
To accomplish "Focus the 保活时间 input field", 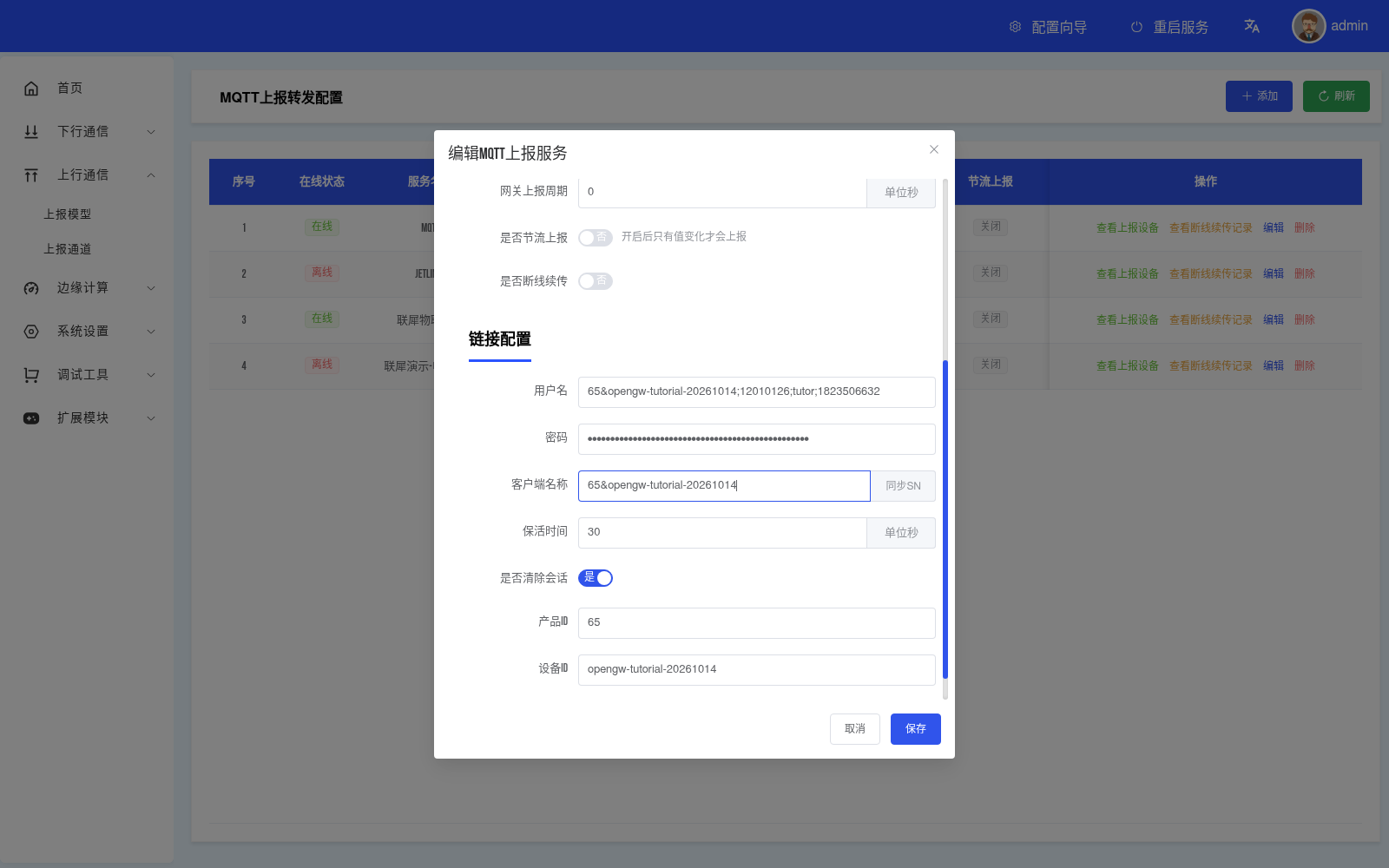I will 722,532.
